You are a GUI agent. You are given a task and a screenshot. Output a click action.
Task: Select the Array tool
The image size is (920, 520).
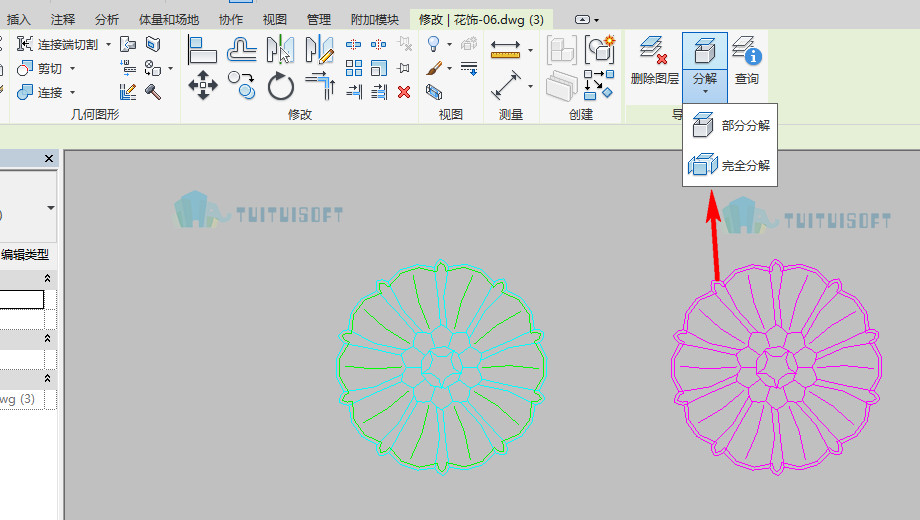353,68
